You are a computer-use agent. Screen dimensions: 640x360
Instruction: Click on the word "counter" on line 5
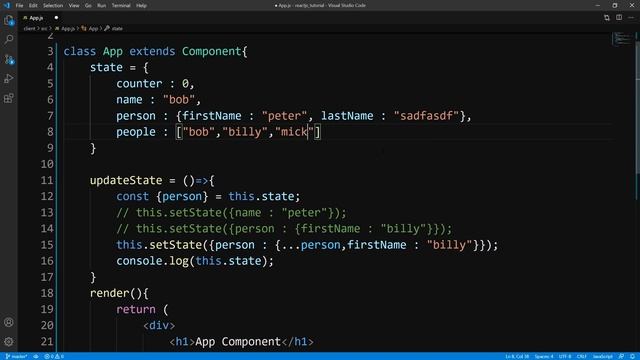coord(139,83)
